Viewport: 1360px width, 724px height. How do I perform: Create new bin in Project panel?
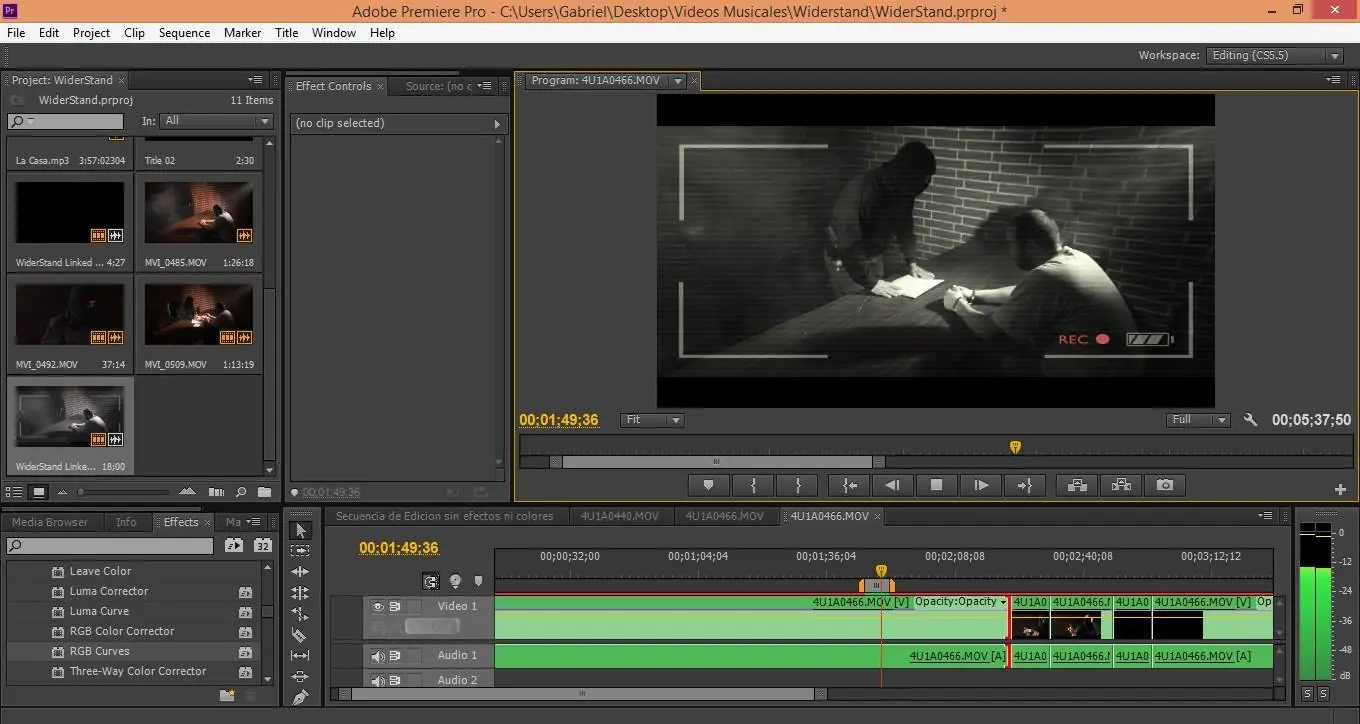point(264,492)
